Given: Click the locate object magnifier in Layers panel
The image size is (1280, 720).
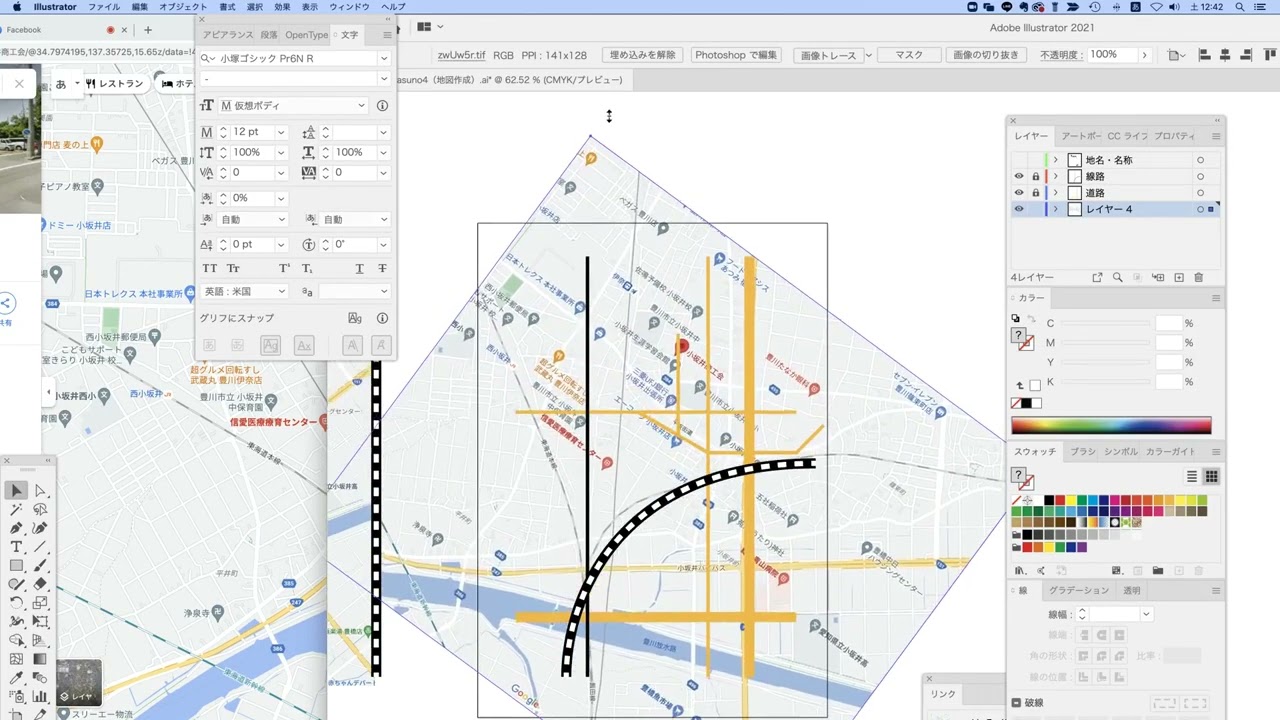Looking at the screenshot, I should tap(1117, 277).
